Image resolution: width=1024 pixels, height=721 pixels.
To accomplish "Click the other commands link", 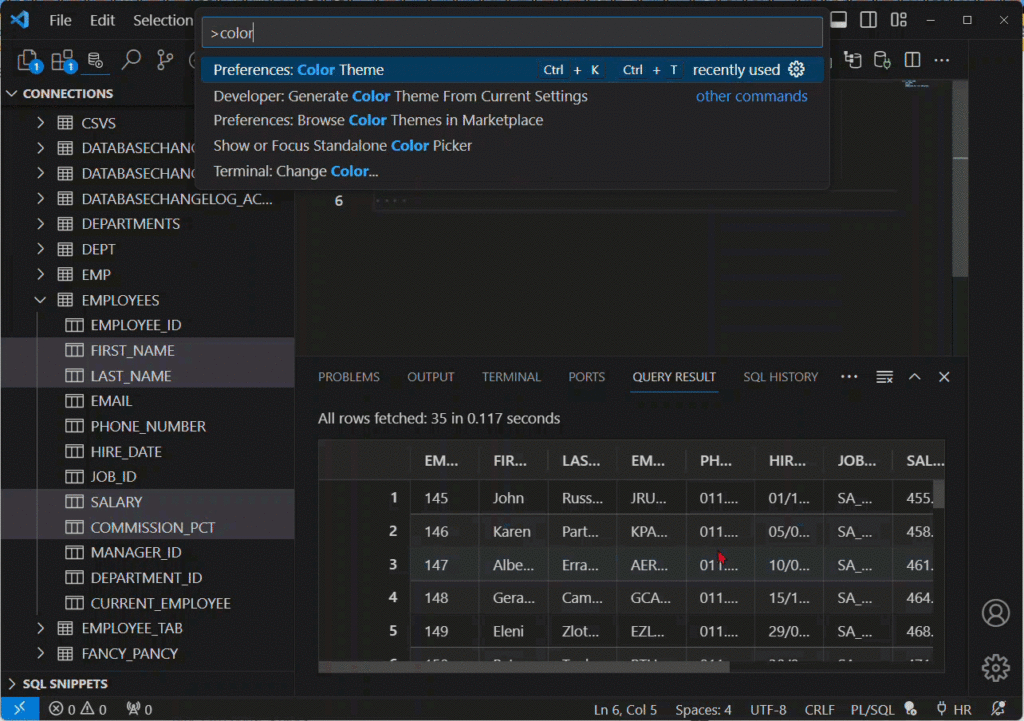I will tap(751, 96).
